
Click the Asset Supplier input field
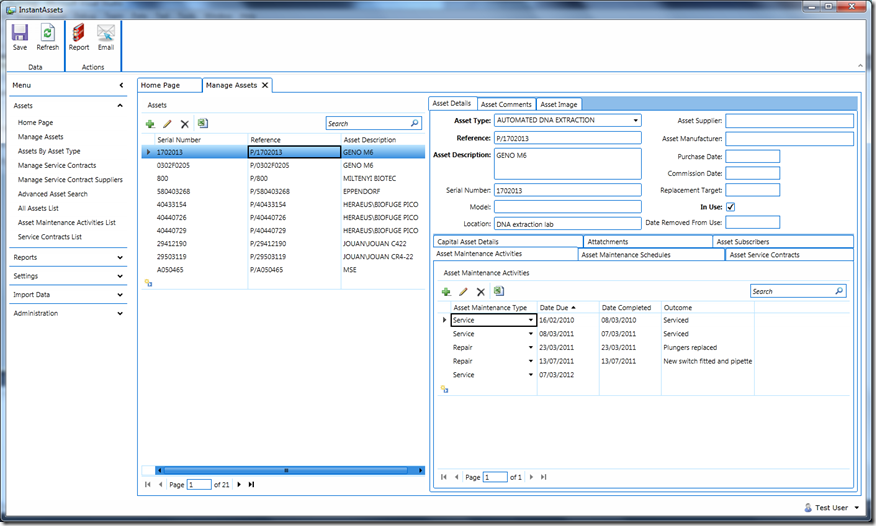coord(789,121)
